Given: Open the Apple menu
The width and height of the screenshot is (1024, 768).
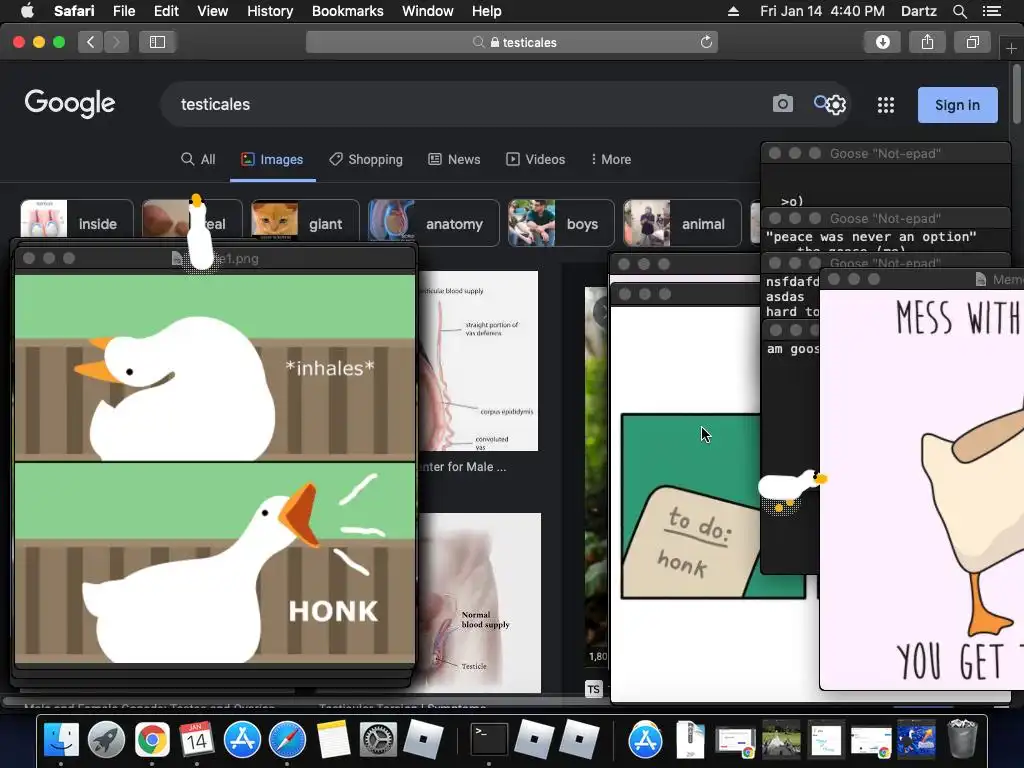Looking at the screenshot, I should pos(27,10).
